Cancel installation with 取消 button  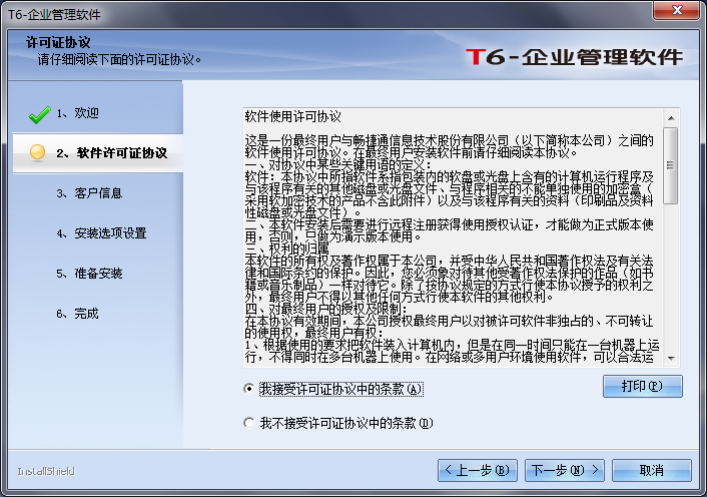pos(652,470)
